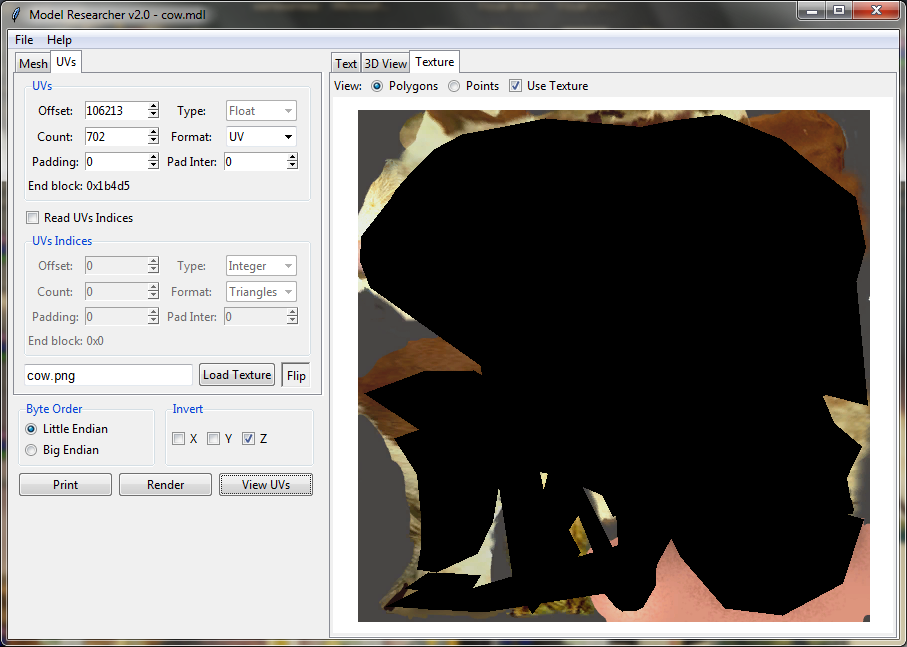Close the Model Researcher window
907x647 pixels.
[x=876, y=11]
